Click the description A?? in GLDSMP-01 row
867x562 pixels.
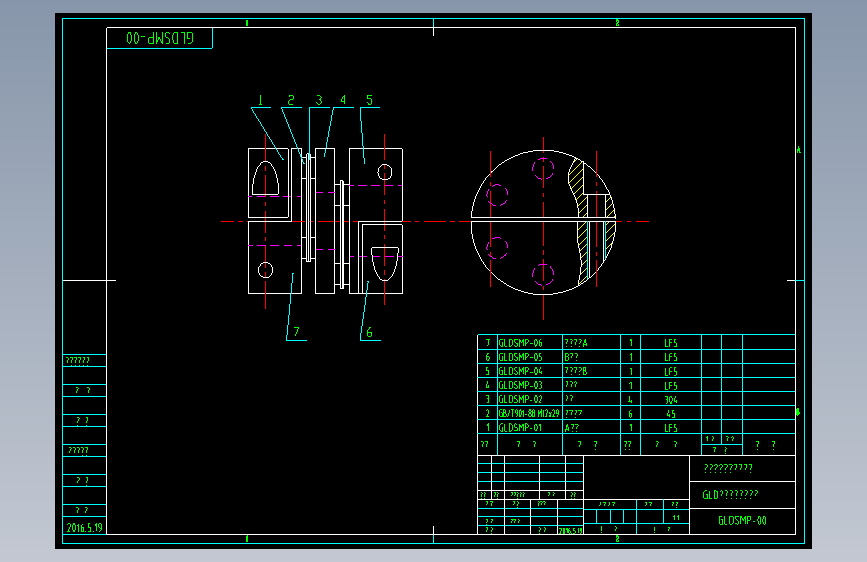[x=572, y=428]
